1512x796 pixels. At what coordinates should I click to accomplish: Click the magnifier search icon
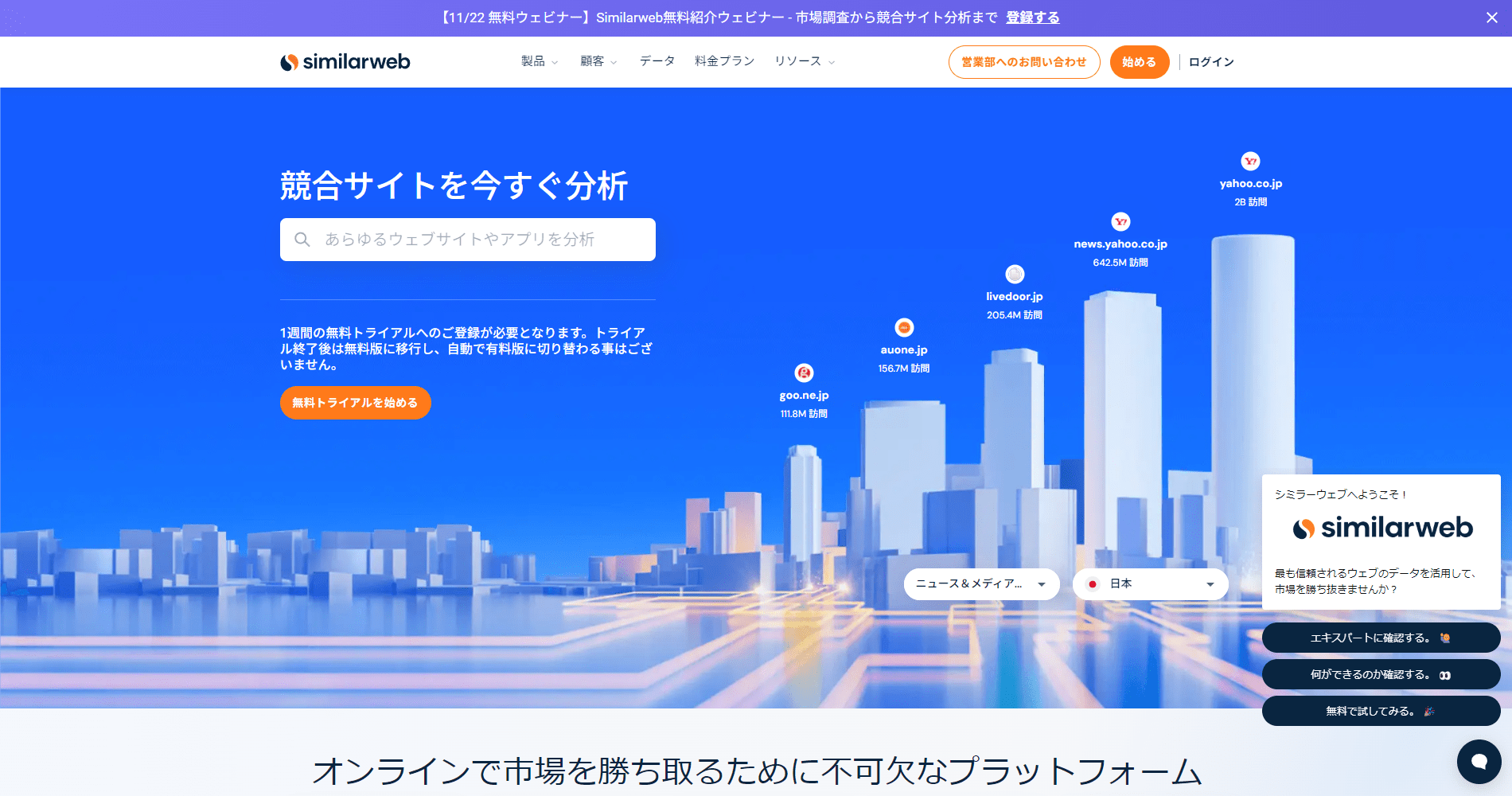[302, 240]
